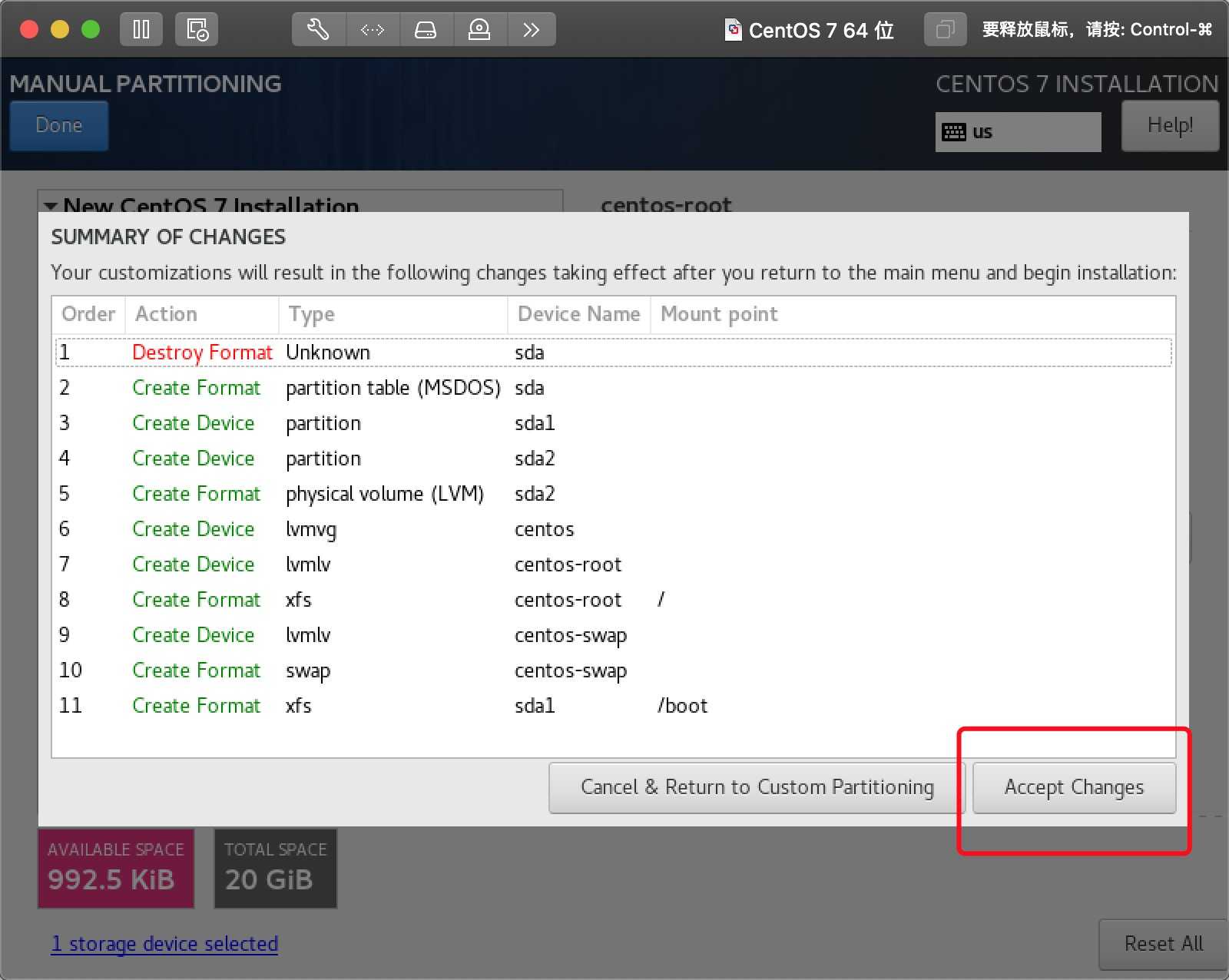This screenshot has height=980, width=1229.
Task: Click Accept Changes button
Action: (1074, 787)
